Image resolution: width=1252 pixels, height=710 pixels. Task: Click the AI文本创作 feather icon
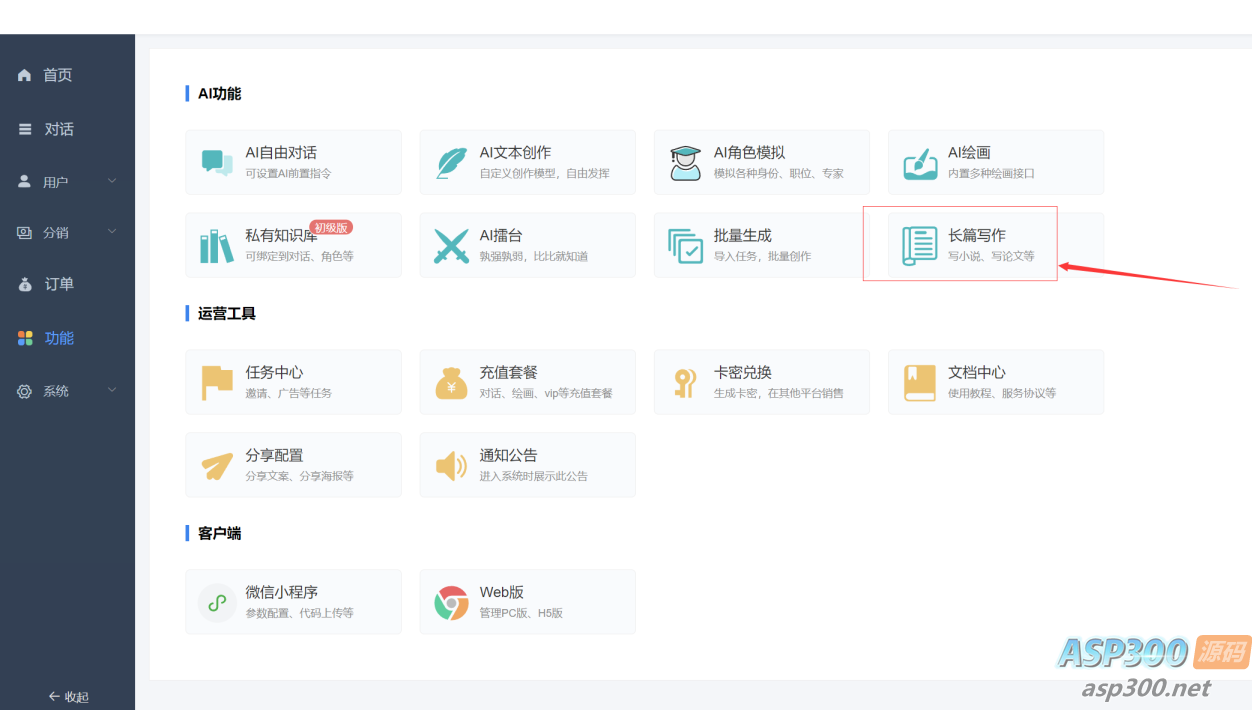(451, 162)
